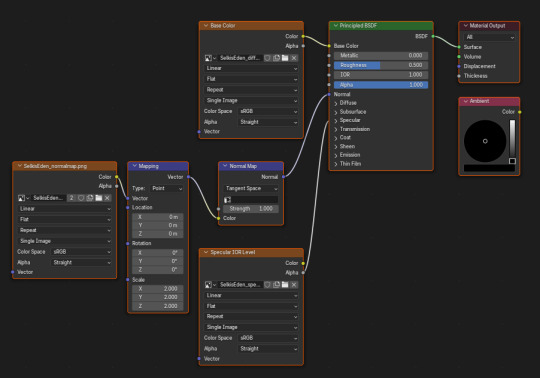Viewport: 540px width, 378px height.
Task: Open Color Space sRGB dropdown in Base Color node
Action: tap(268, 111)
